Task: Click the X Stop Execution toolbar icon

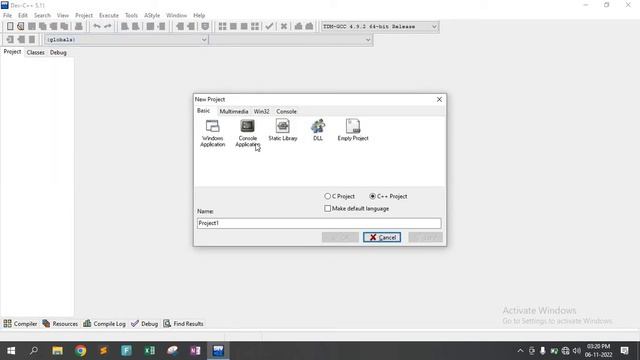Action: (x=284, y=26)
